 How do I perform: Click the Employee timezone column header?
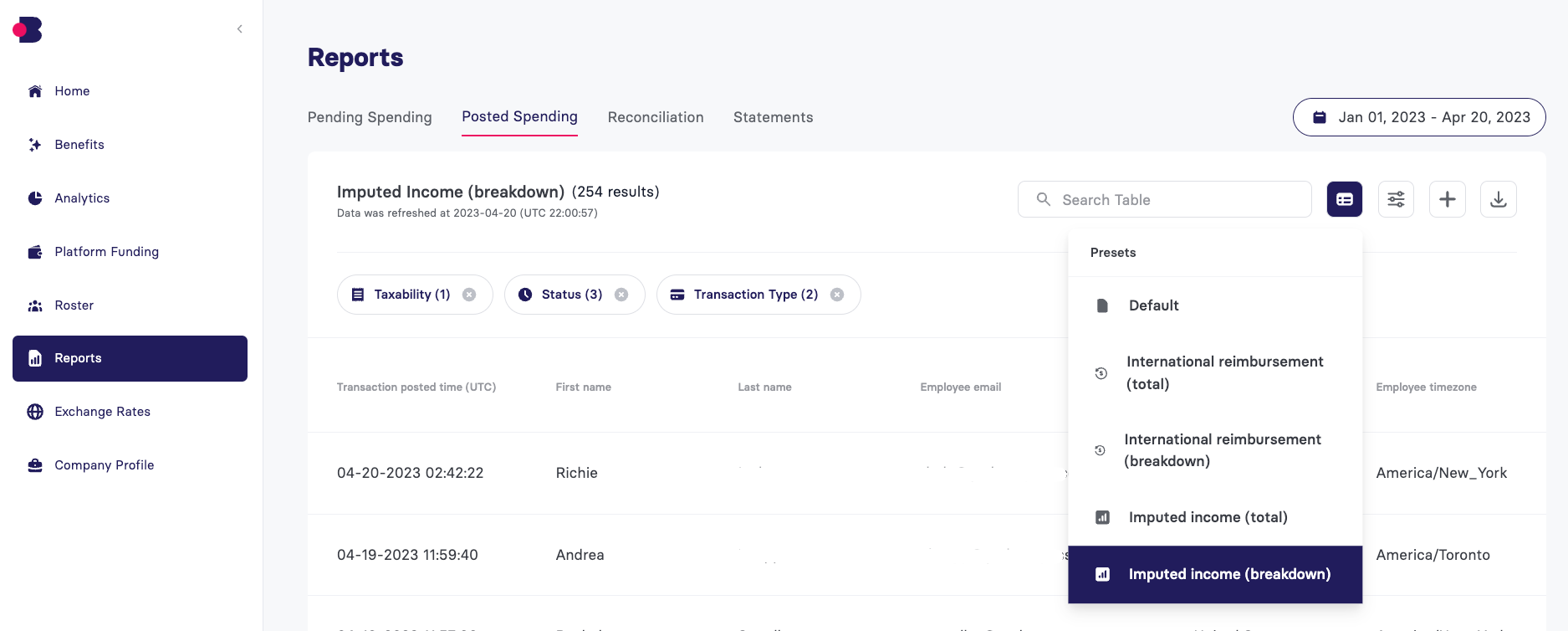click(1427, 387)
